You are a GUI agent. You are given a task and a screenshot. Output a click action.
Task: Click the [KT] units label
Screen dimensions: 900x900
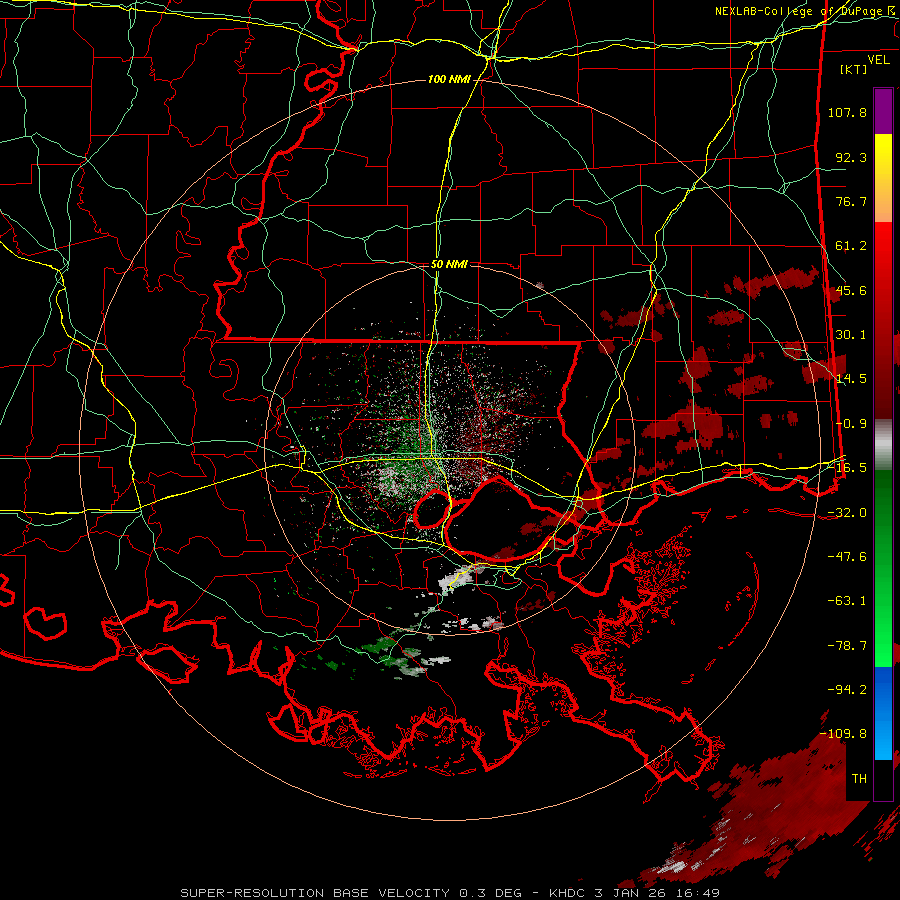coord(854,69)
